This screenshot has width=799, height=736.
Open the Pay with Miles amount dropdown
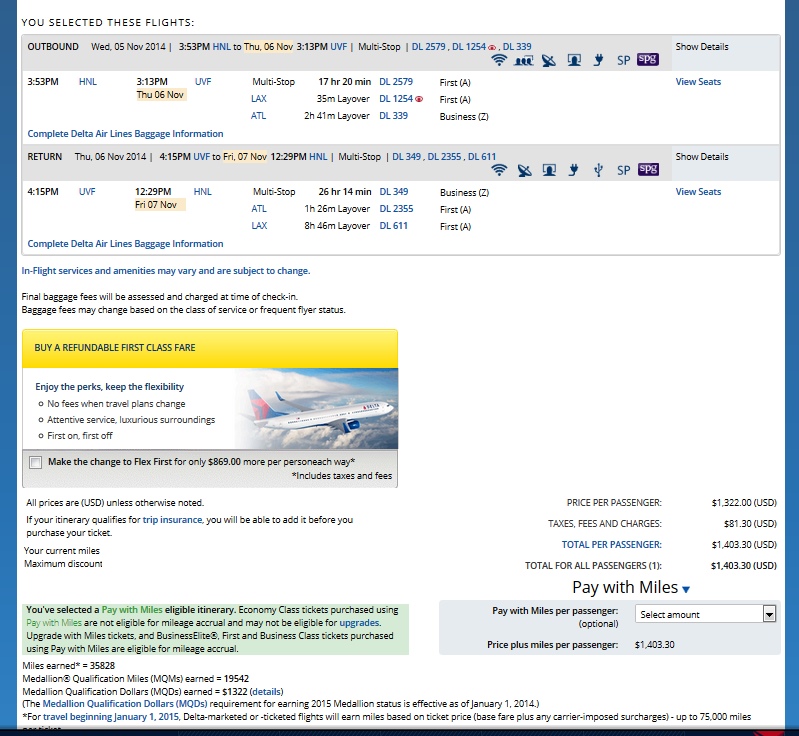[706, 614]
